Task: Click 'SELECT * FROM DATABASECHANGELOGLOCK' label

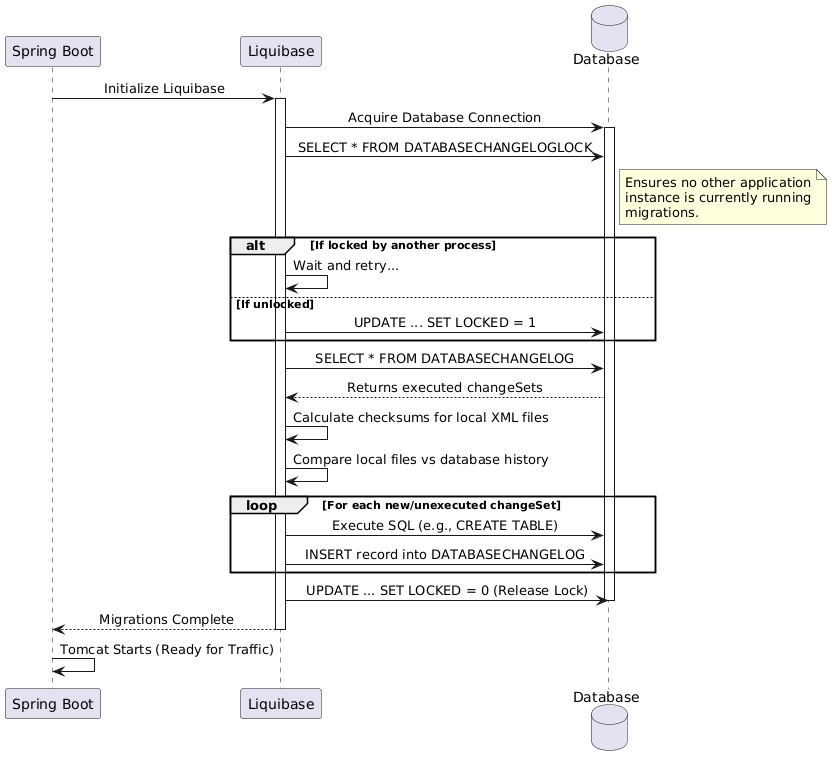Action: click(445, 147)
